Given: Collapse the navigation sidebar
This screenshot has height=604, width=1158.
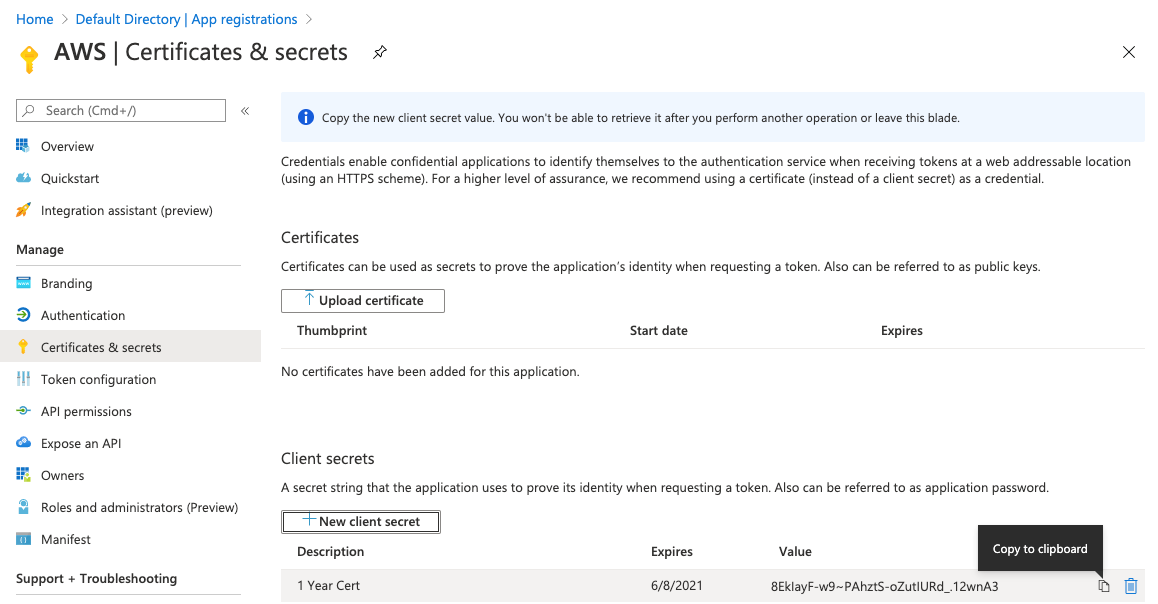Looking at the screenshot, I should (x=244, y=111).
